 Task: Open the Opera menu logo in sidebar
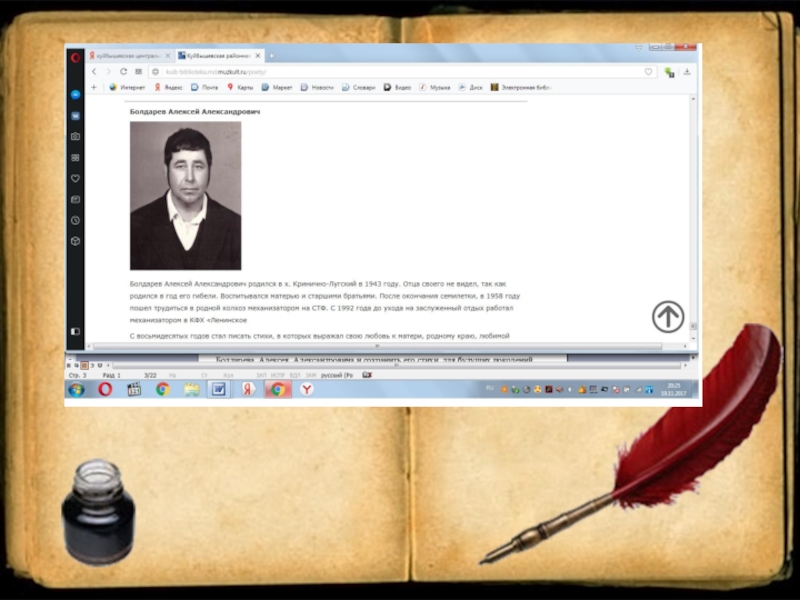[76, 57]
